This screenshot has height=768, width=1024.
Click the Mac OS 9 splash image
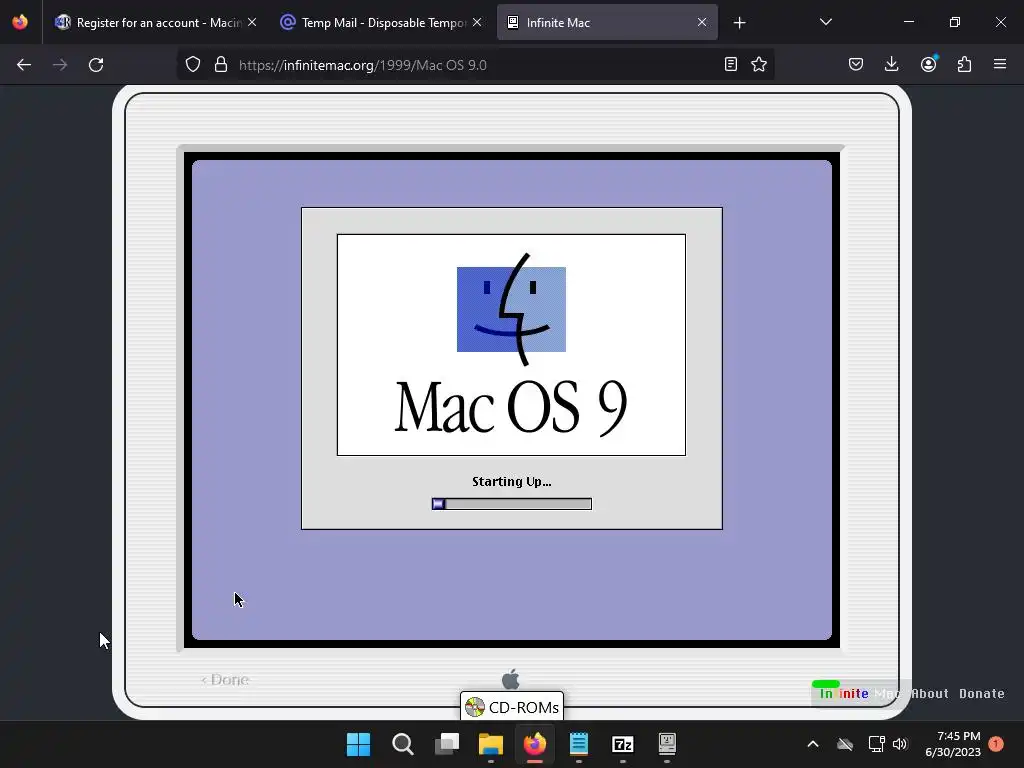click(511, 345)
